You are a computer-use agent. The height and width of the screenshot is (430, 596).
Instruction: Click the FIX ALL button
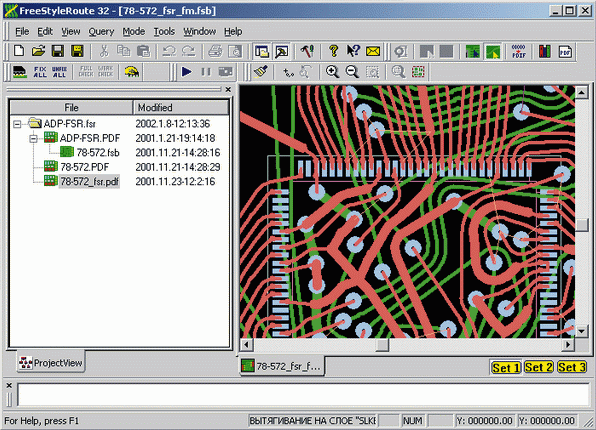[40, 72]
